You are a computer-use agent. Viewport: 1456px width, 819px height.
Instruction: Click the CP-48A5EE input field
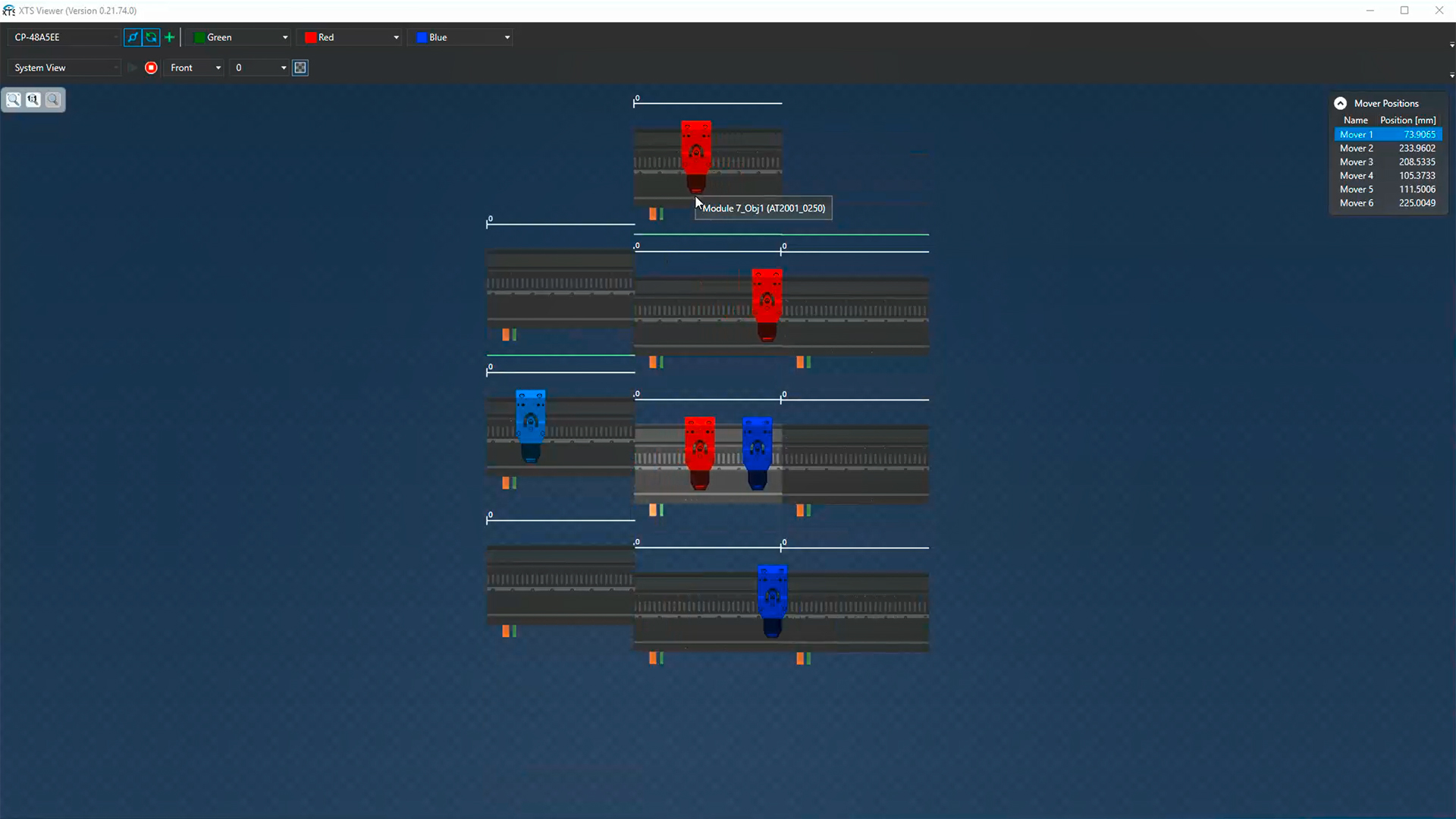[x=64, y=37]
